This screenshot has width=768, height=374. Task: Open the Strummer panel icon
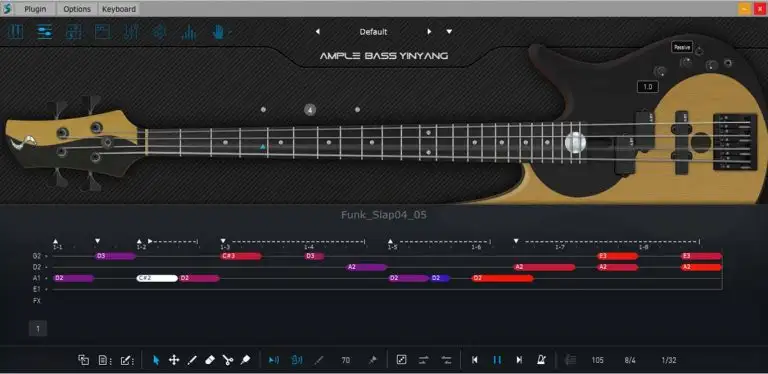73,32
